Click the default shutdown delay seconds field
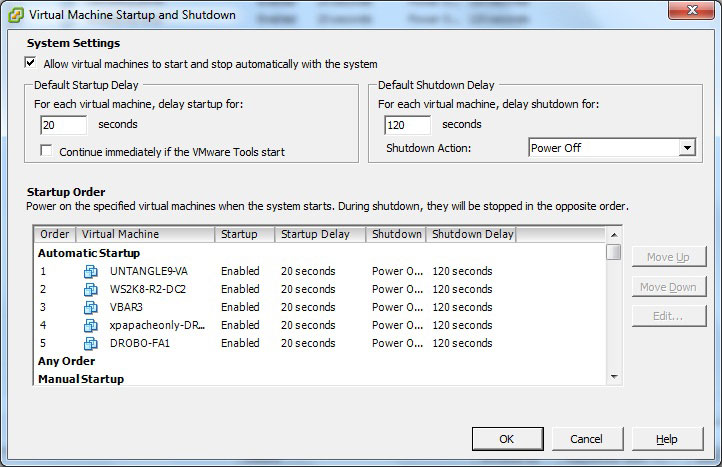The width and height of the screenshot is (722, 467). click(x=408, y=125)
